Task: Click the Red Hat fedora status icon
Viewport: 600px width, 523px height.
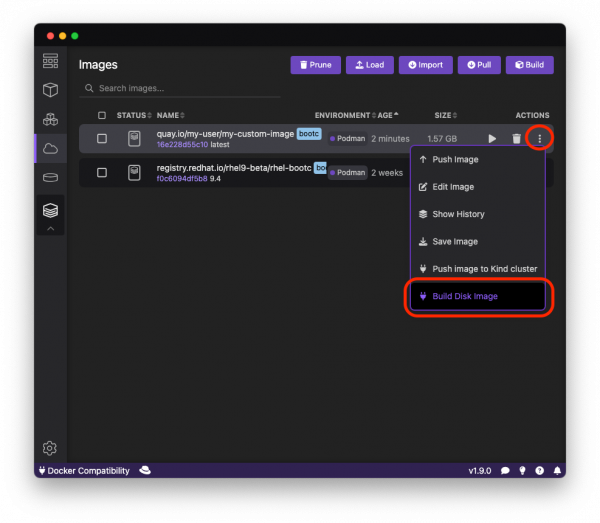Action: [x=145, y=470]
